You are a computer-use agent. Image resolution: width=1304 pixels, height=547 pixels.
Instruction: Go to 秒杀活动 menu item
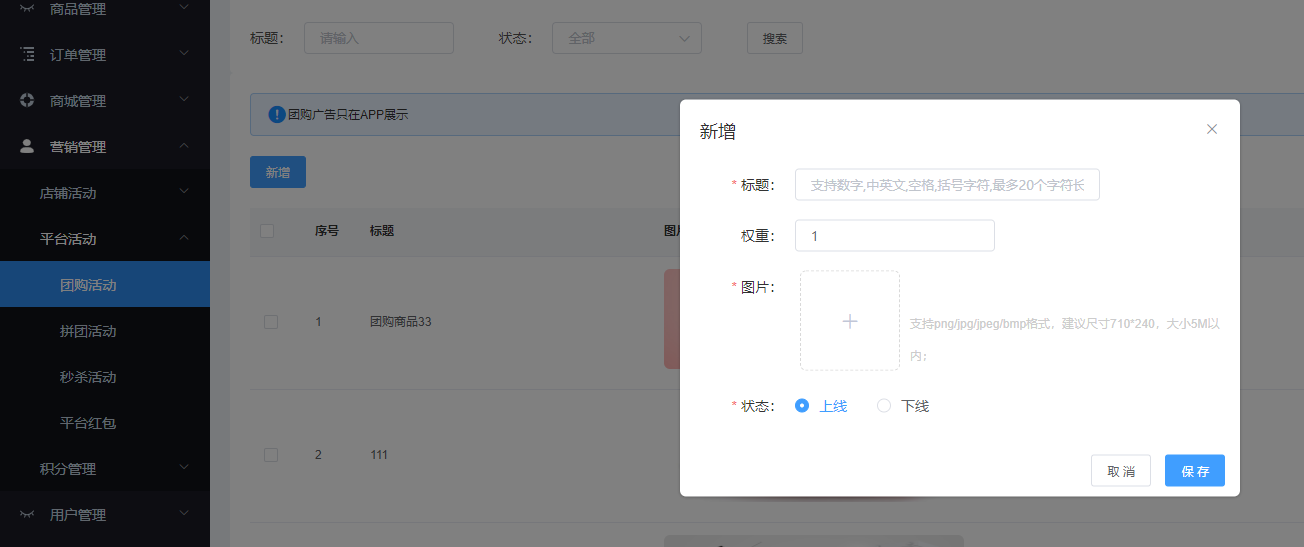click(88, 377)
